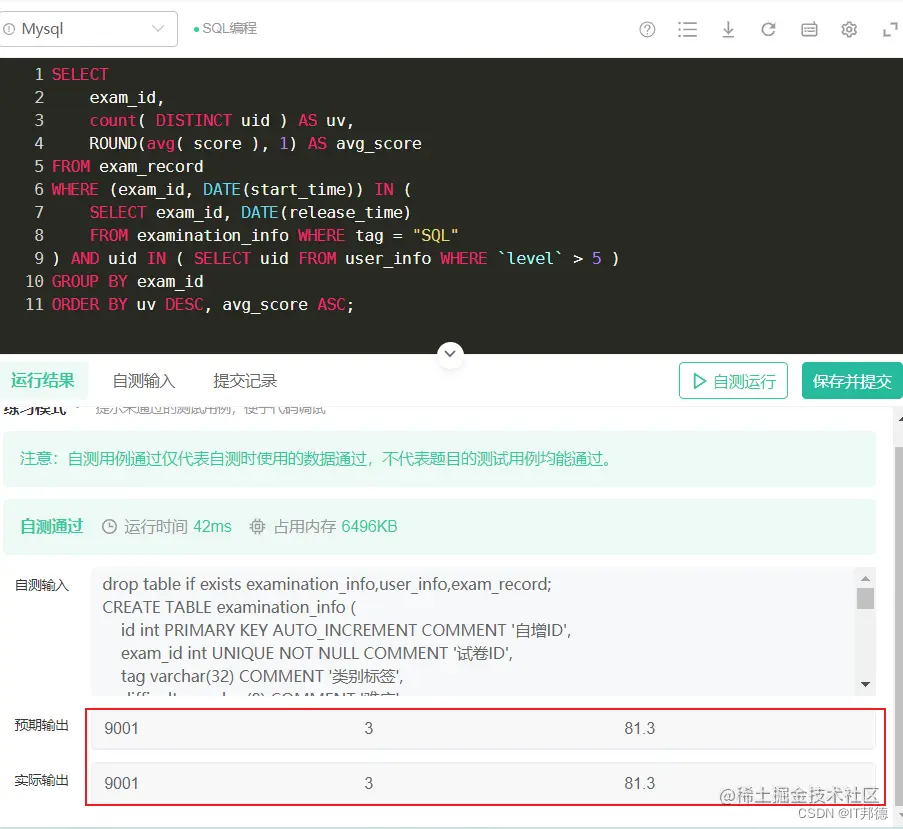Click the SQL编程 label
Screen dimensions: 903x829
[229, 28]
